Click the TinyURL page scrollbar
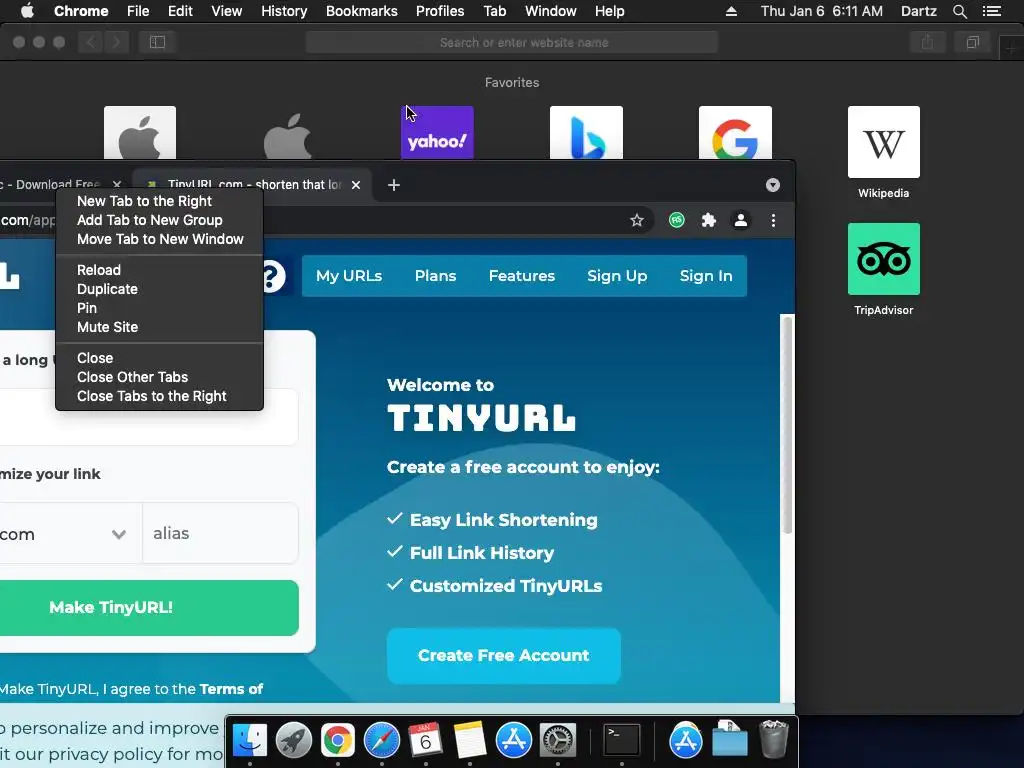This screenshot has height=768, width=1024. [x=788, y=424]
